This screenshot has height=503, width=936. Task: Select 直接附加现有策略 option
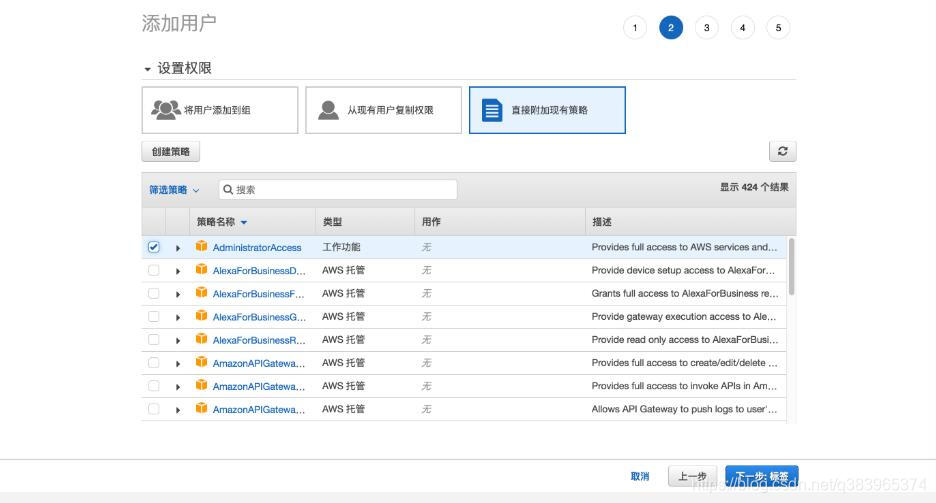pos(547,110)
